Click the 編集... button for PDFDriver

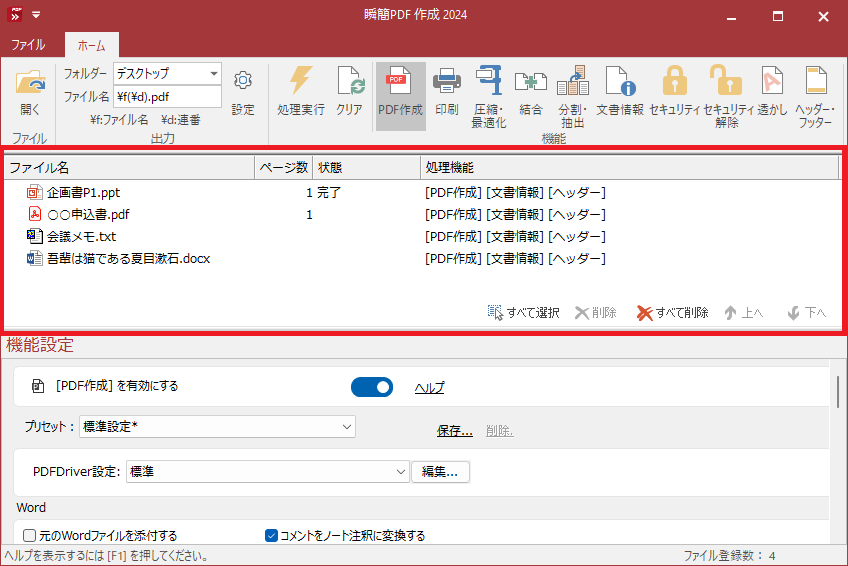coord(440,471)
